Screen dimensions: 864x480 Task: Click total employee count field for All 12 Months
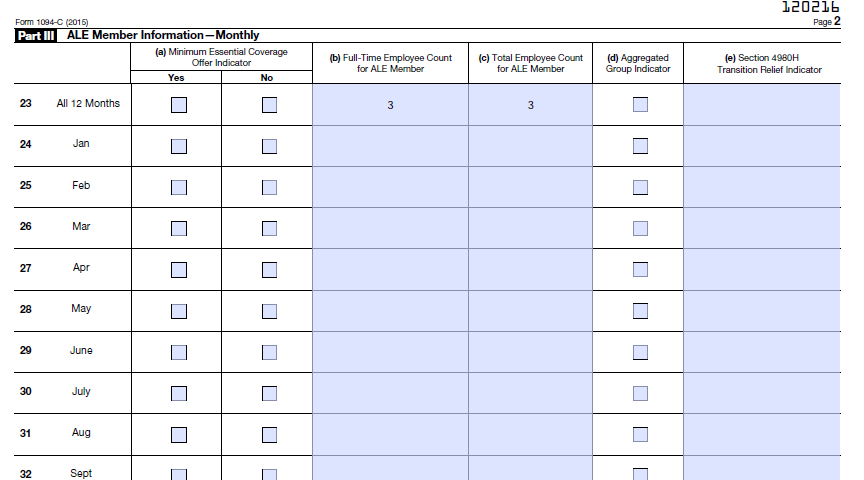click(x=531, y=105)
